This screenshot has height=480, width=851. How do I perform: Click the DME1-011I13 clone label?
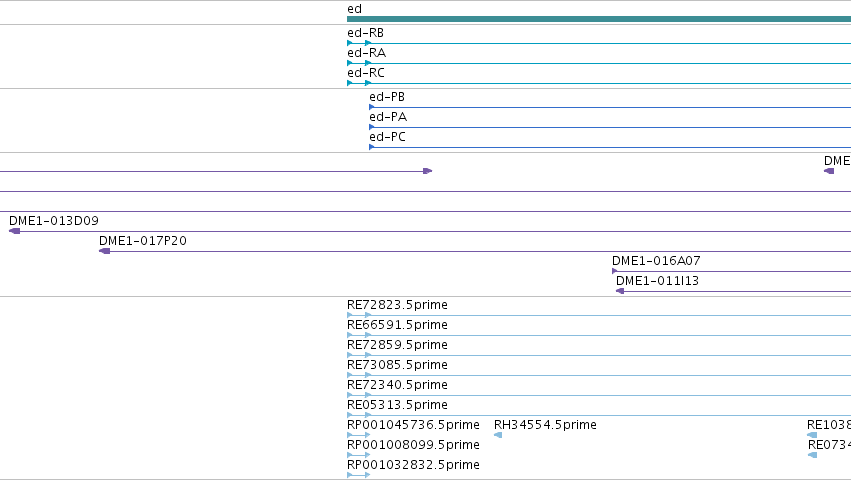coord(657,281)
